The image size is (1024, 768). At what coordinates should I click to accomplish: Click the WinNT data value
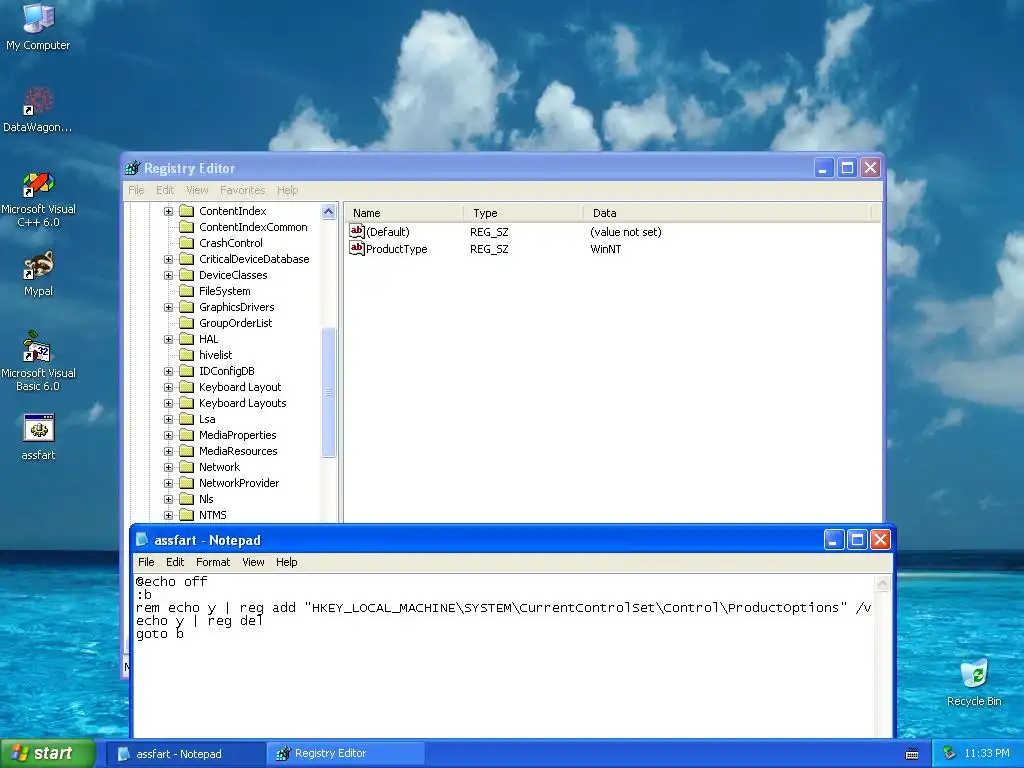point(605,249)
